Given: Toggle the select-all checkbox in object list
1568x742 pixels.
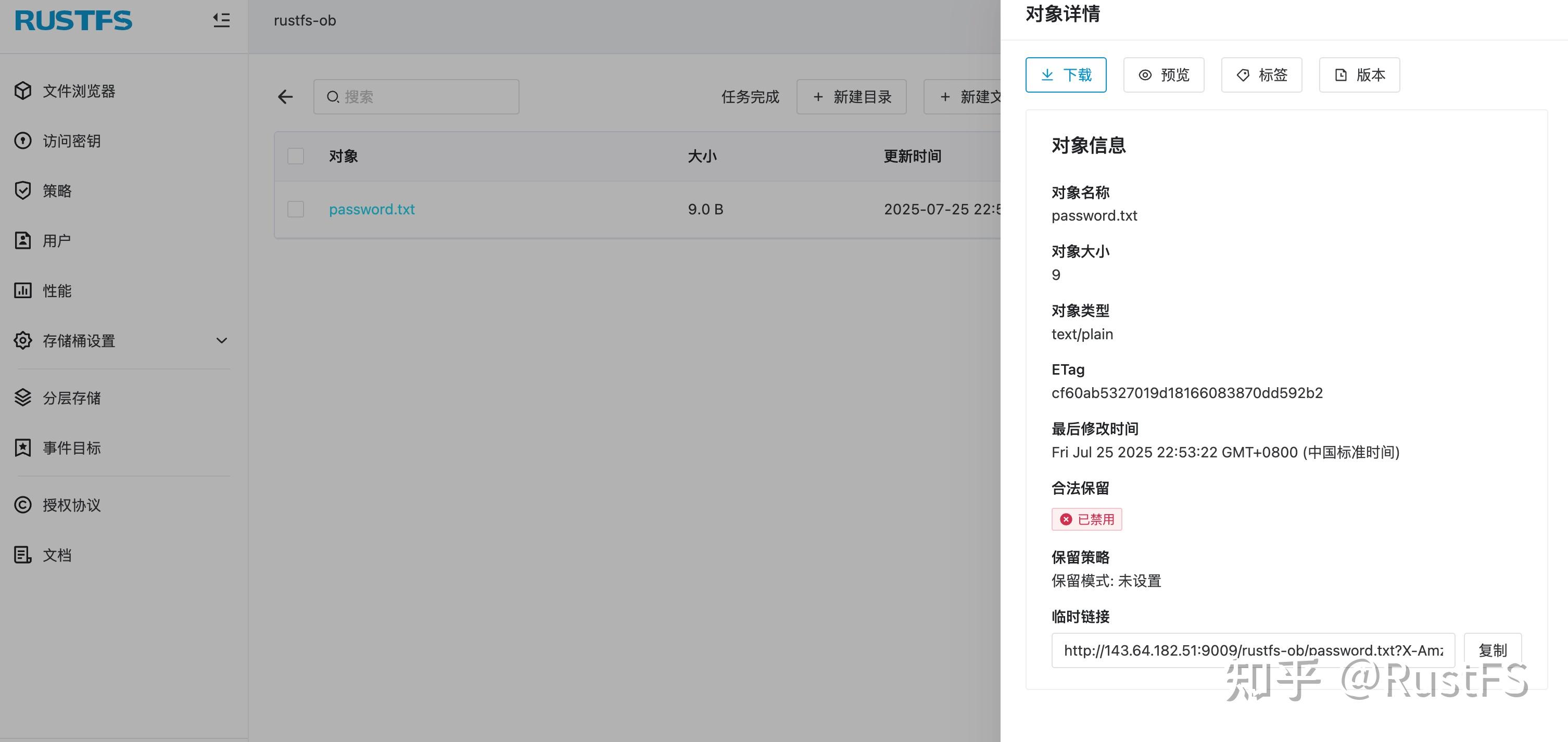Looking at the screenshot, I should coord(295,156).
